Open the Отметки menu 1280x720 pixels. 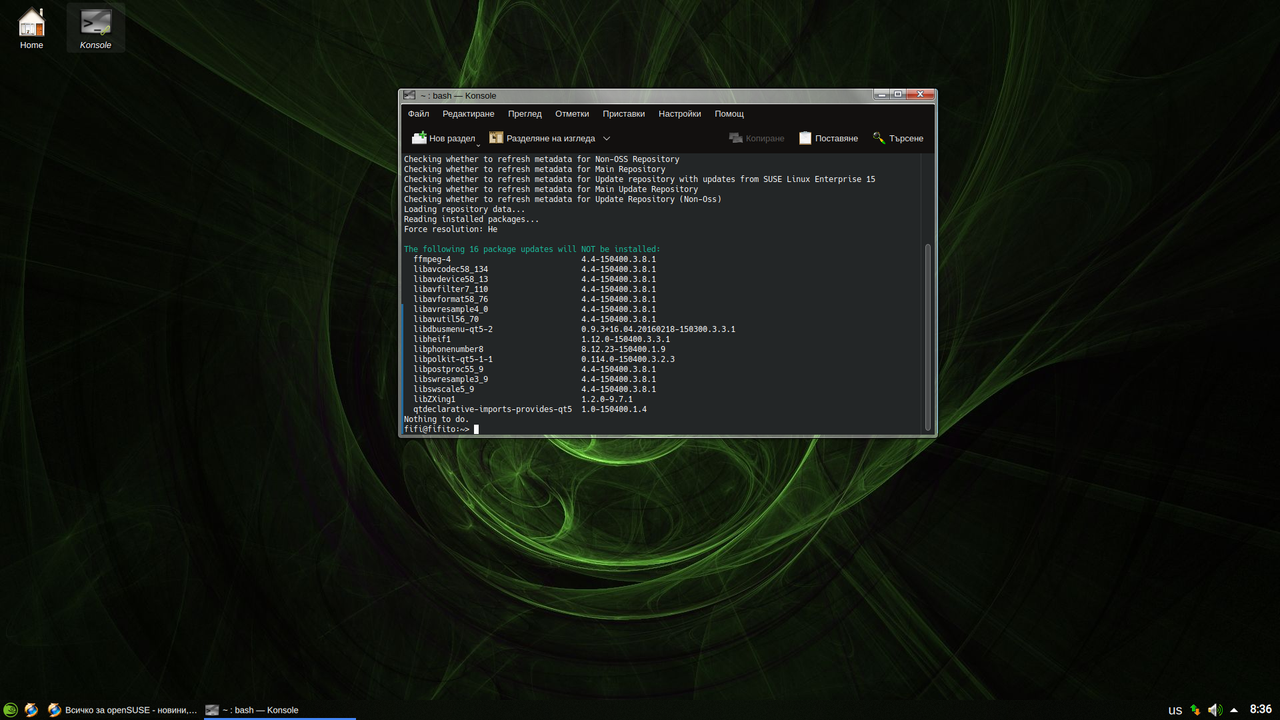tap(572, 114)
